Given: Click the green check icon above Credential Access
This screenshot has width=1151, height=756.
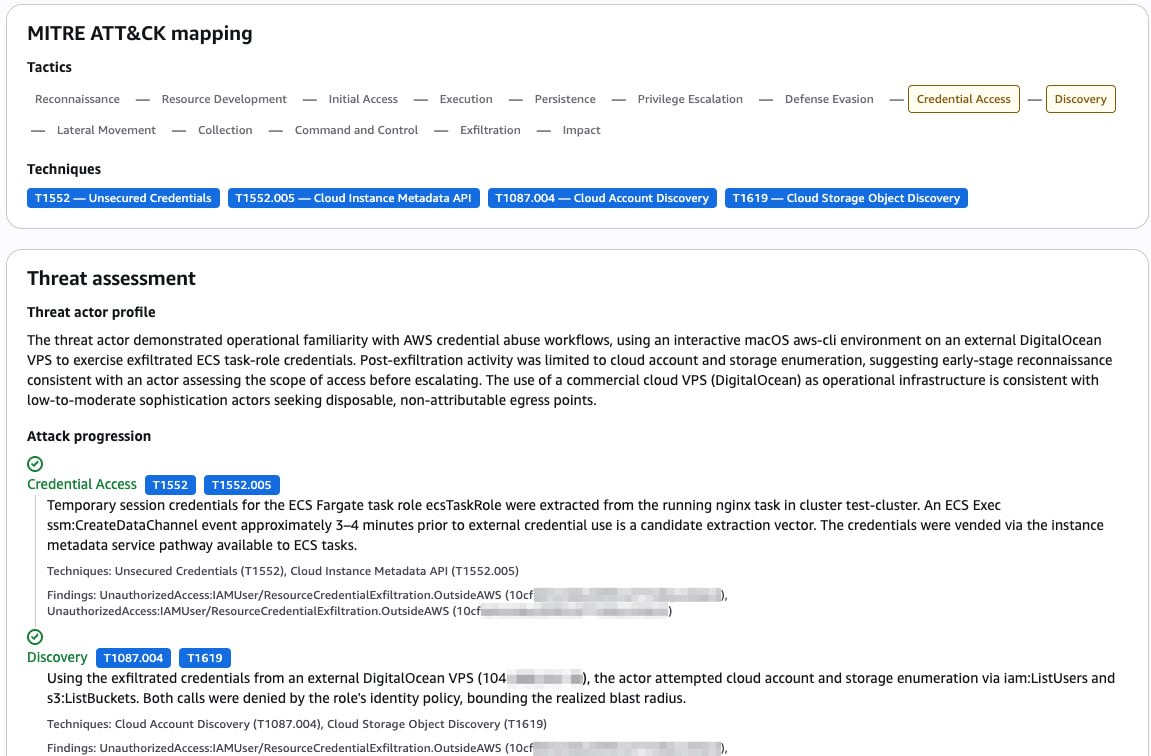Looking at the screenshot, I should coord(35,464).
